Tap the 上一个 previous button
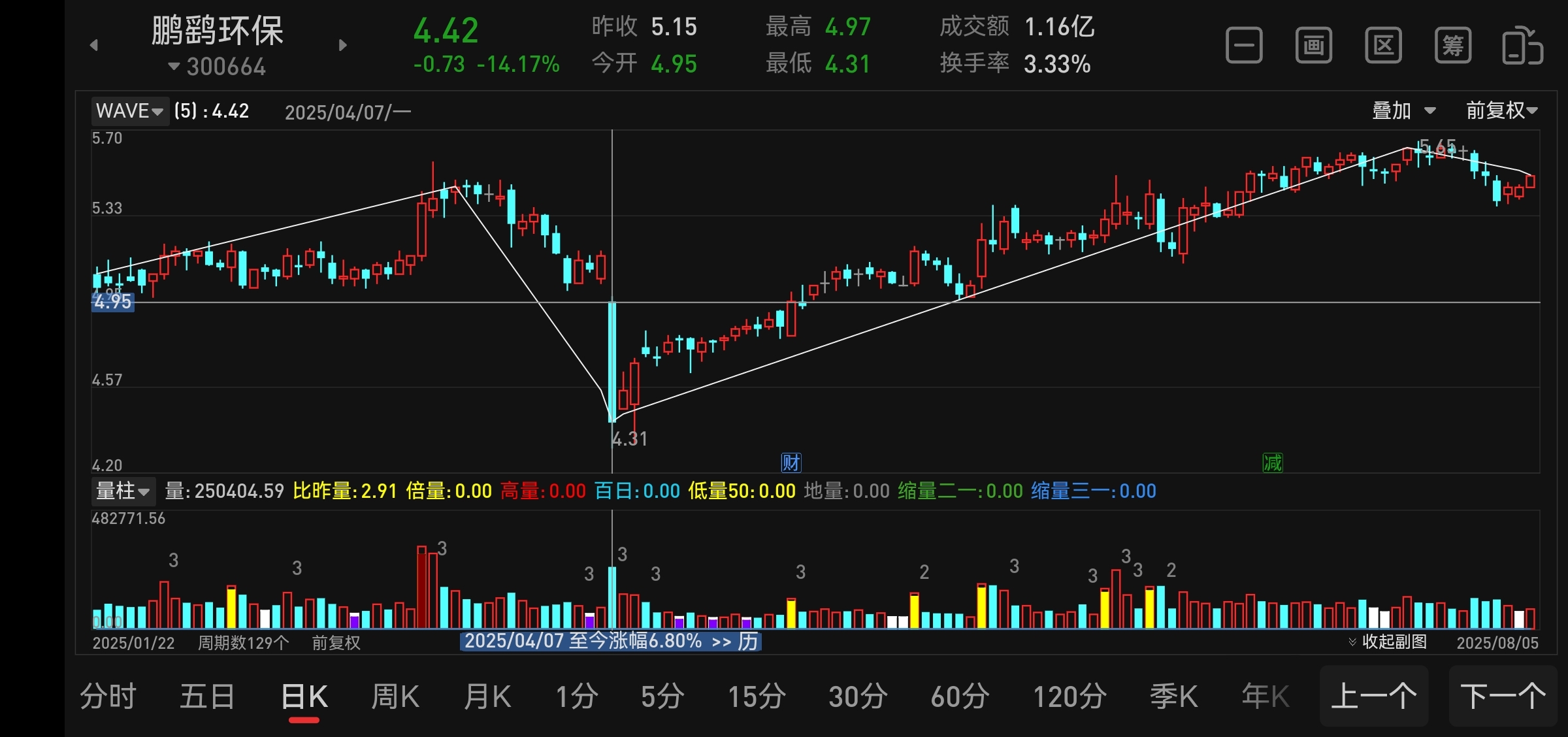 coord(1374,696)
